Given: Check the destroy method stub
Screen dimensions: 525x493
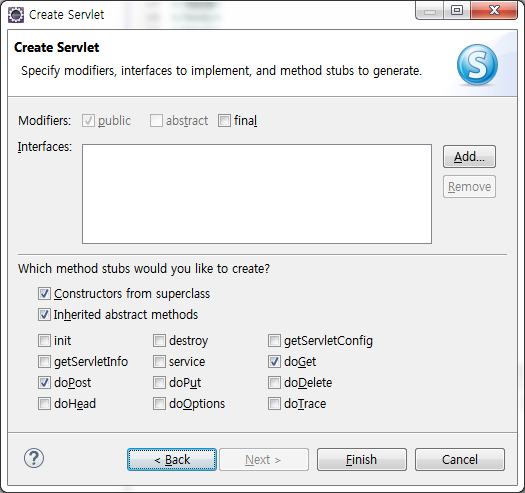Looking at the screenshot, I should [x=159, y=341].
